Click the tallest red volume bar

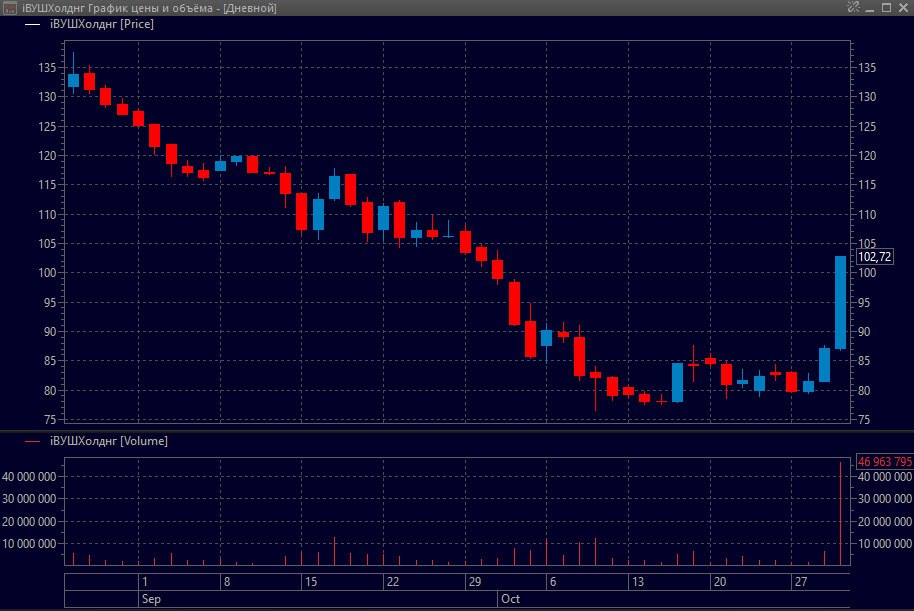(x=841, y=512)
